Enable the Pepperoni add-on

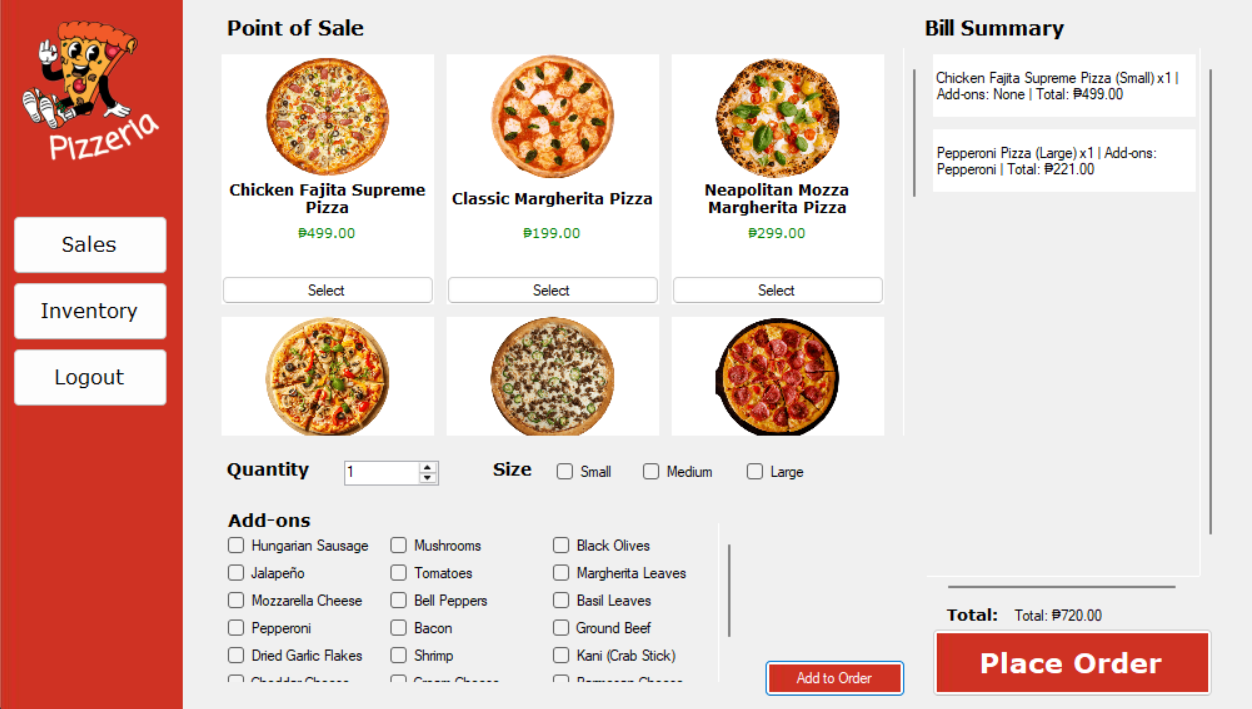click(235, 628)
